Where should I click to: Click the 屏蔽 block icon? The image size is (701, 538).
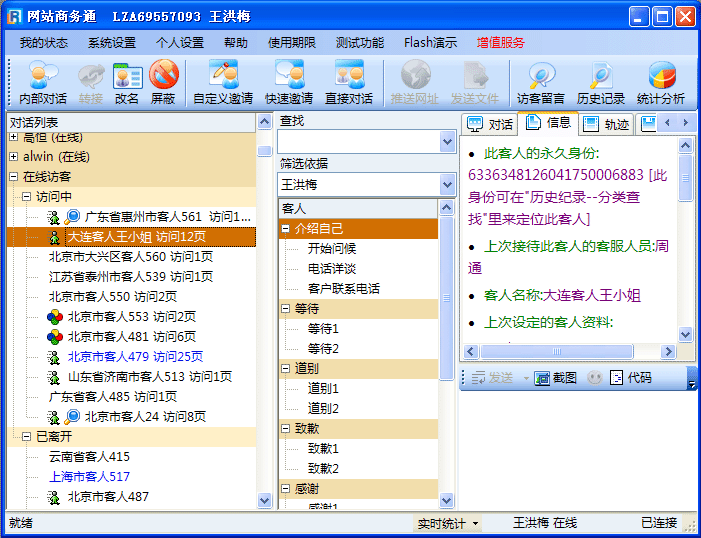click(163, 82)
